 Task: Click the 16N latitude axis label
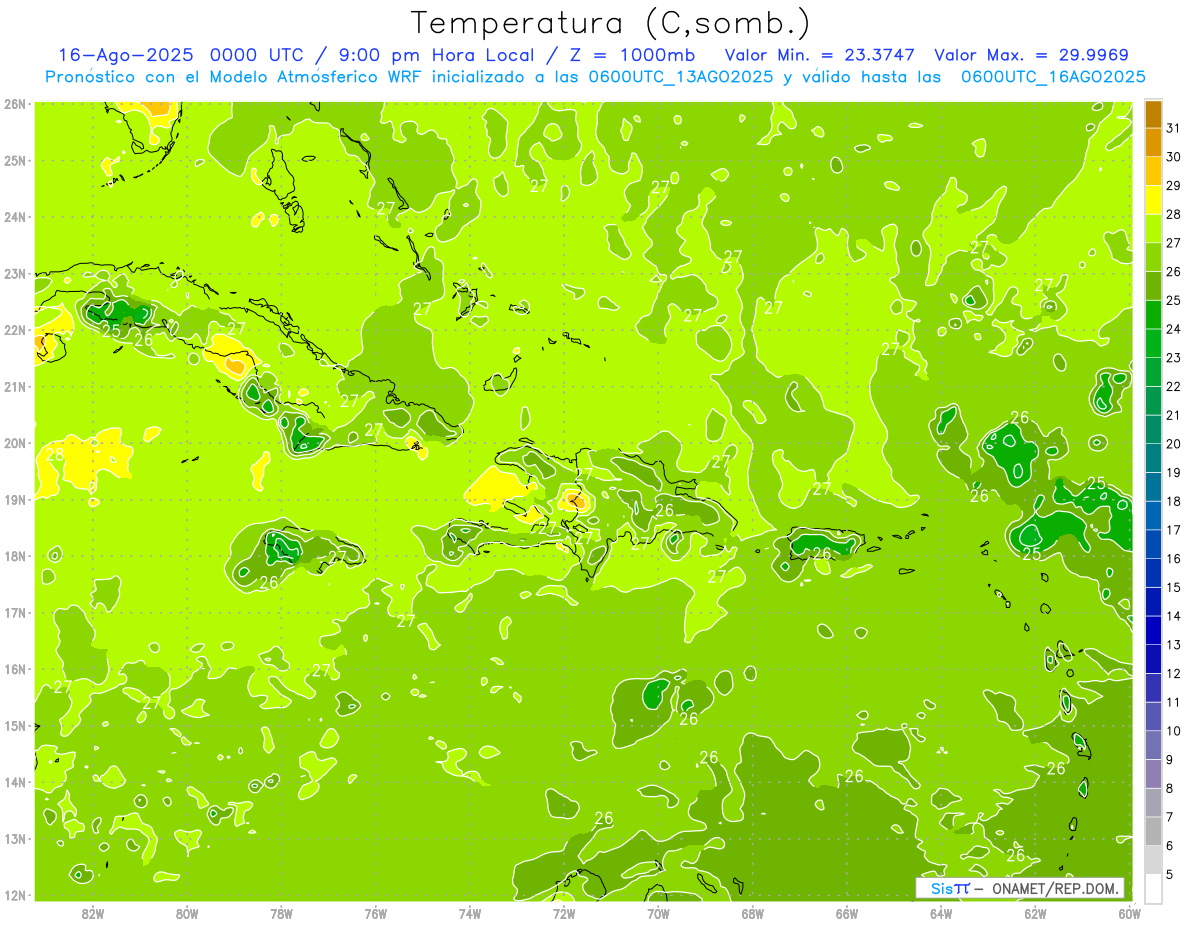(14, 669)
